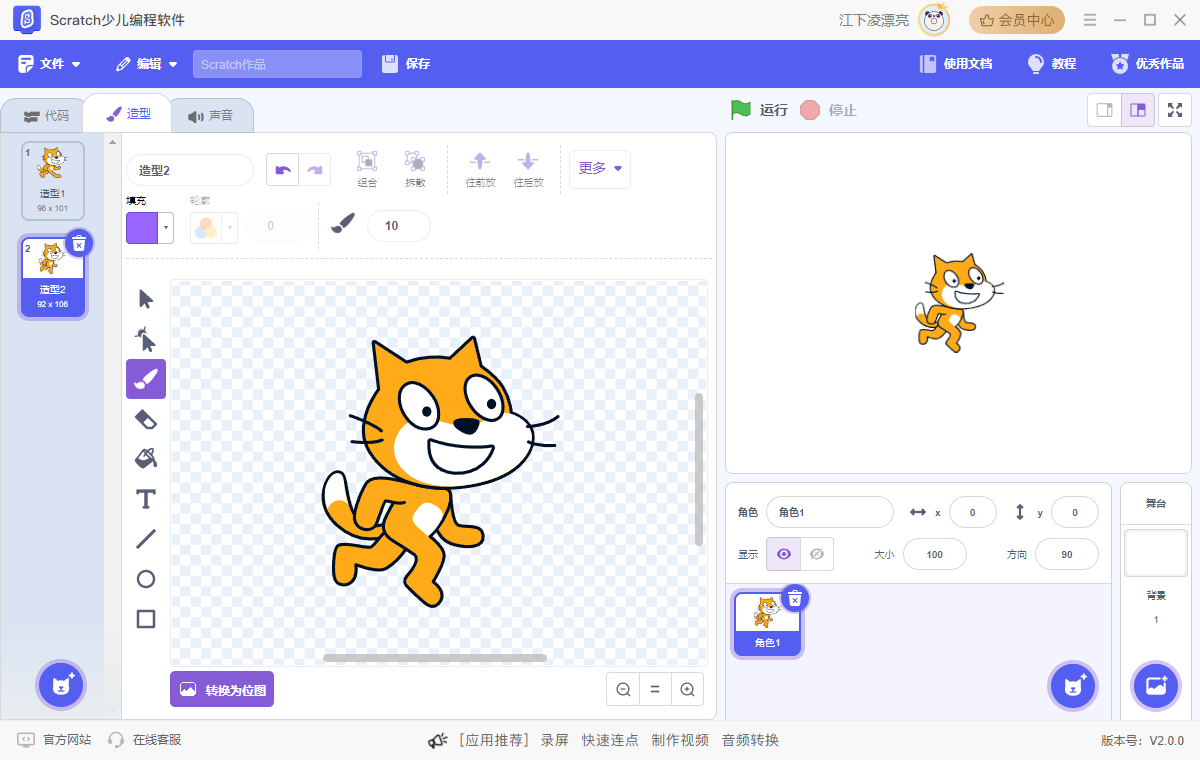The height and width of the screenshot is (760, 1200).
Task: Select the arrow selection tool
Action: [146, 299]
